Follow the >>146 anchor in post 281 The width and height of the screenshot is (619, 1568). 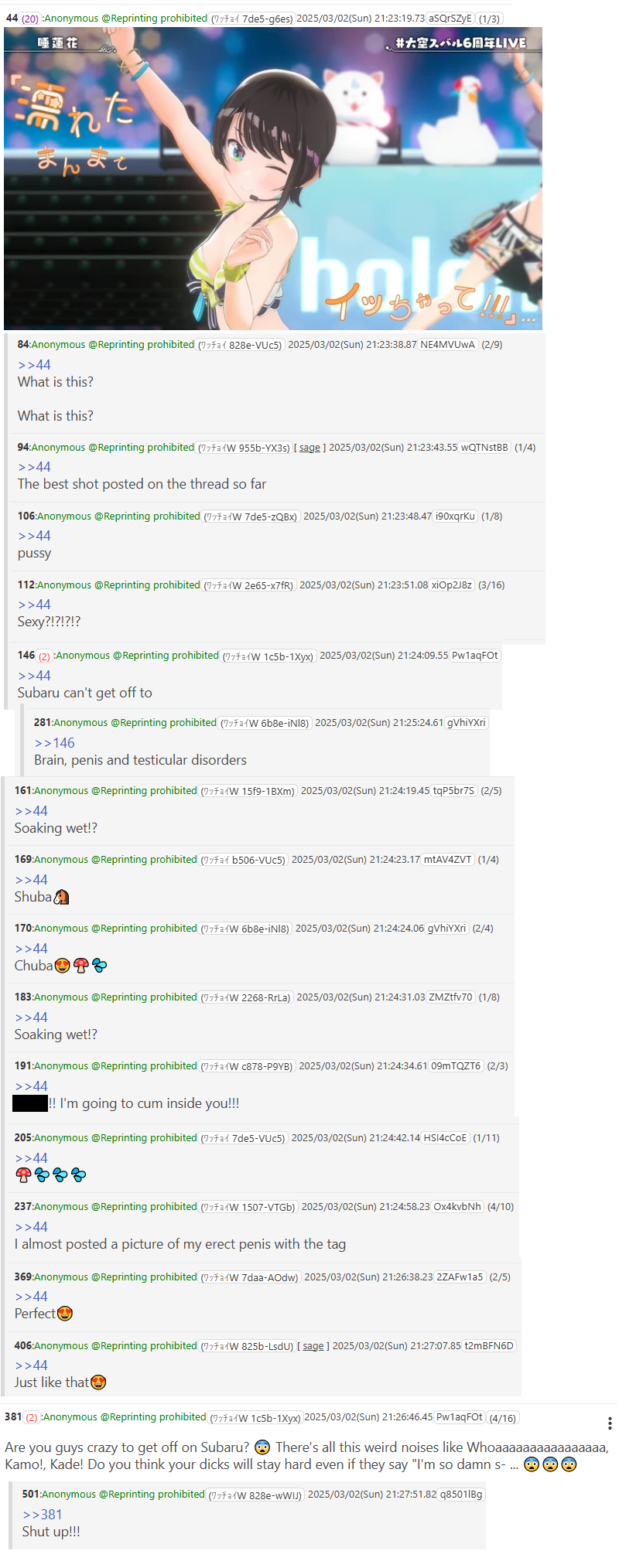click(x=54, y=743)
